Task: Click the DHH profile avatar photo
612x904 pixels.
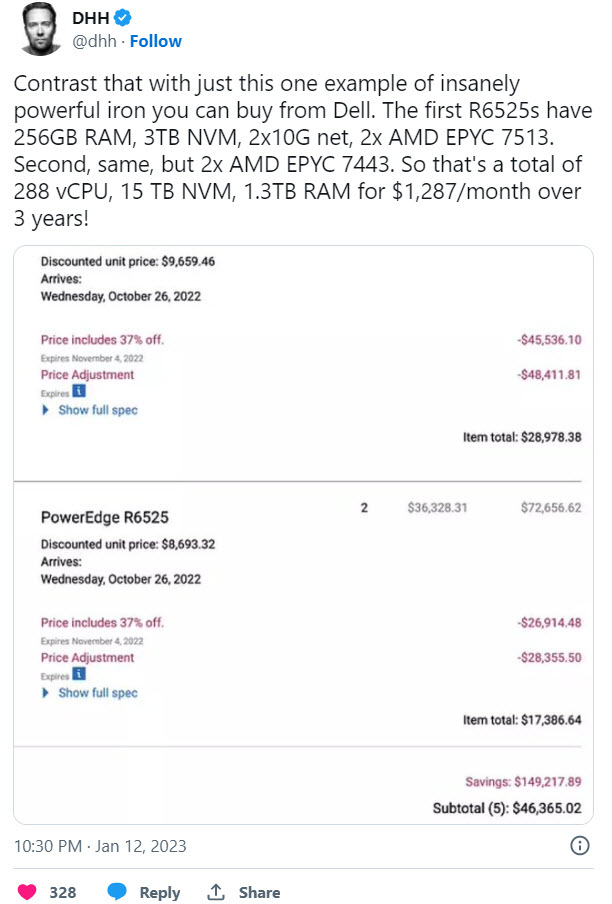Action: [x=41, y=29]
